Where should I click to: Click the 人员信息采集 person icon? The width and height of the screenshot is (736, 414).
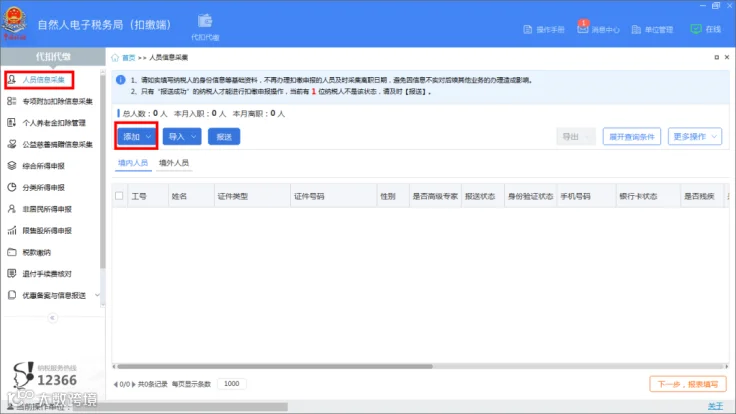pos(12,80)
